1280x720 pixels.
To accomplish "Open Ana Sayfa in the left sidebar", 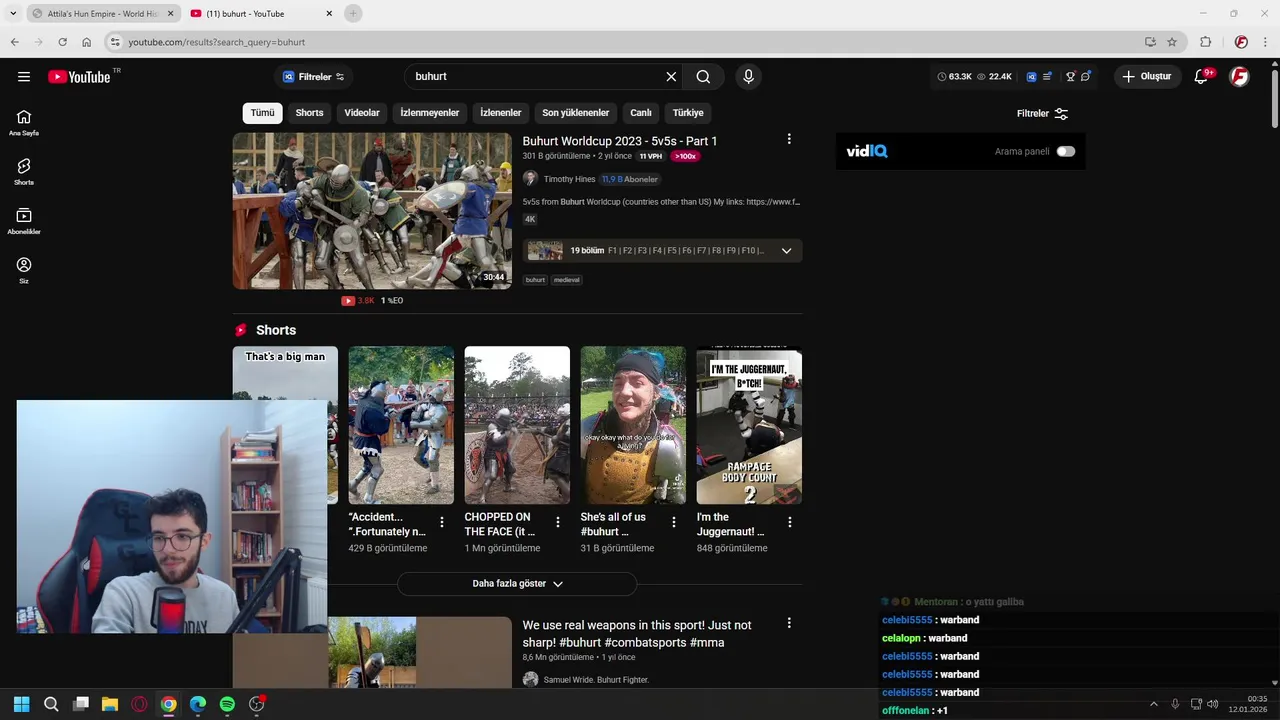I will click(x=24, y=122).
